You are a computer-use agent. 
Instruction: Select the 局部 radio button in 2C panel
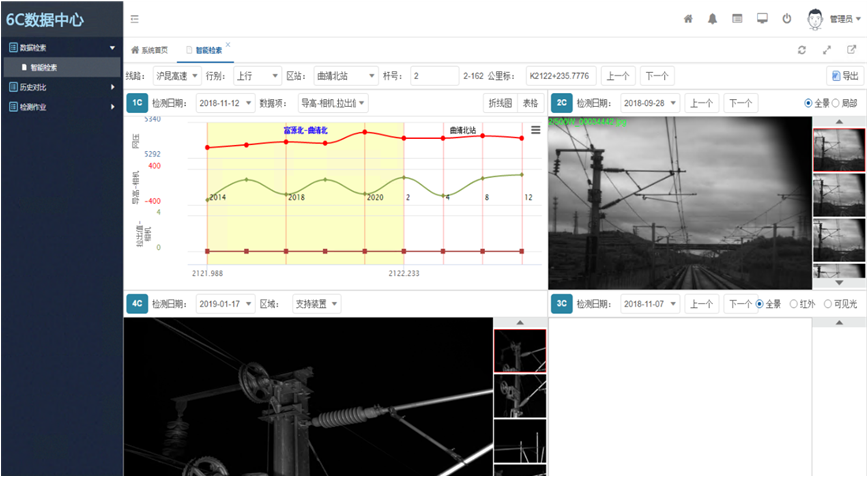point(835,103)
